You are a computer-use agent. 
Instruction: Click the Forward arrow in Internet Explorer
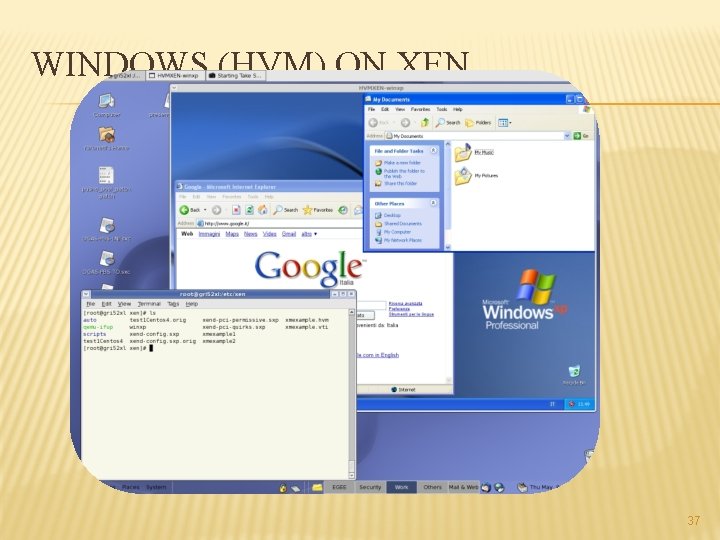tap(216, 210)
